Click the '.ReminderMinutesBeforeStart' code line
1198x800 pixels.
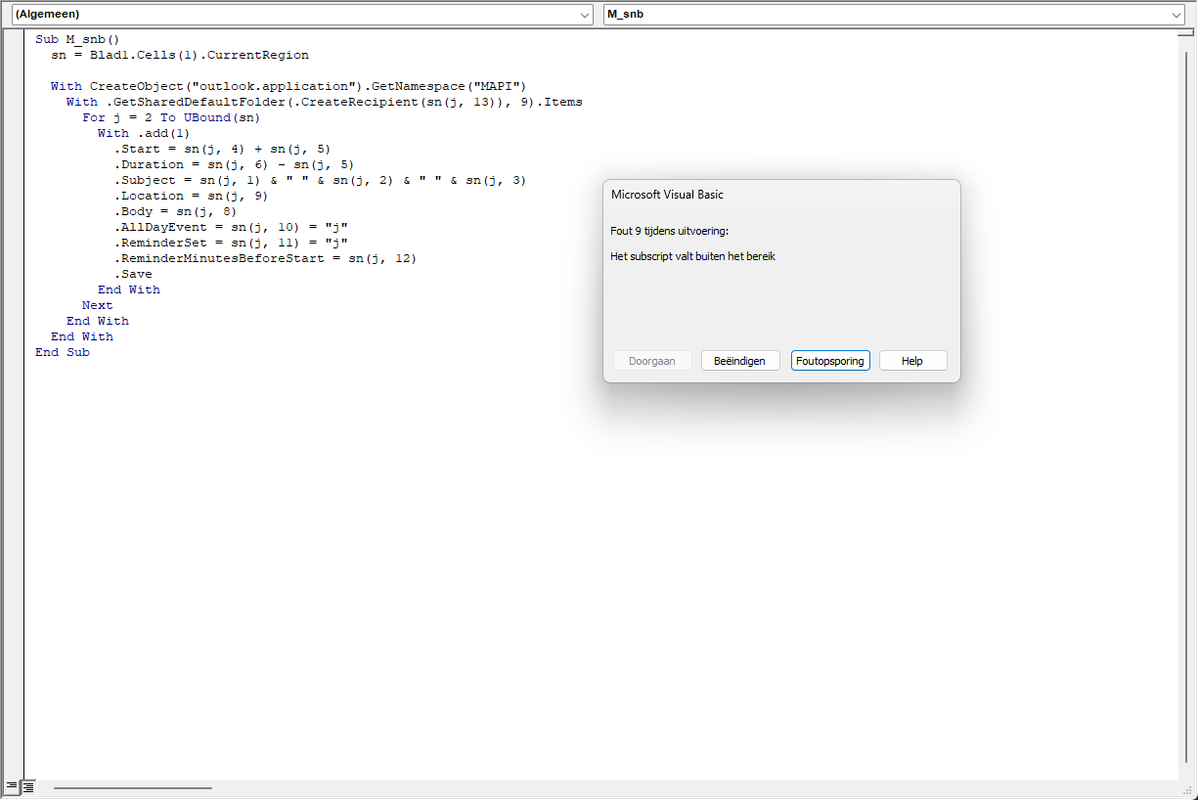[265, 258]
